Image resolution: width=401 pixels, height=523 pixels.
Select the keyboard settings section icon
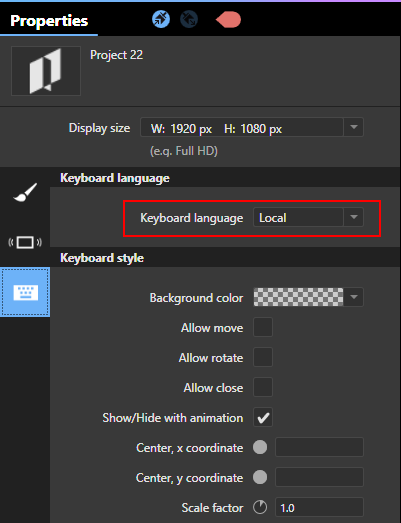coord(25,292)
